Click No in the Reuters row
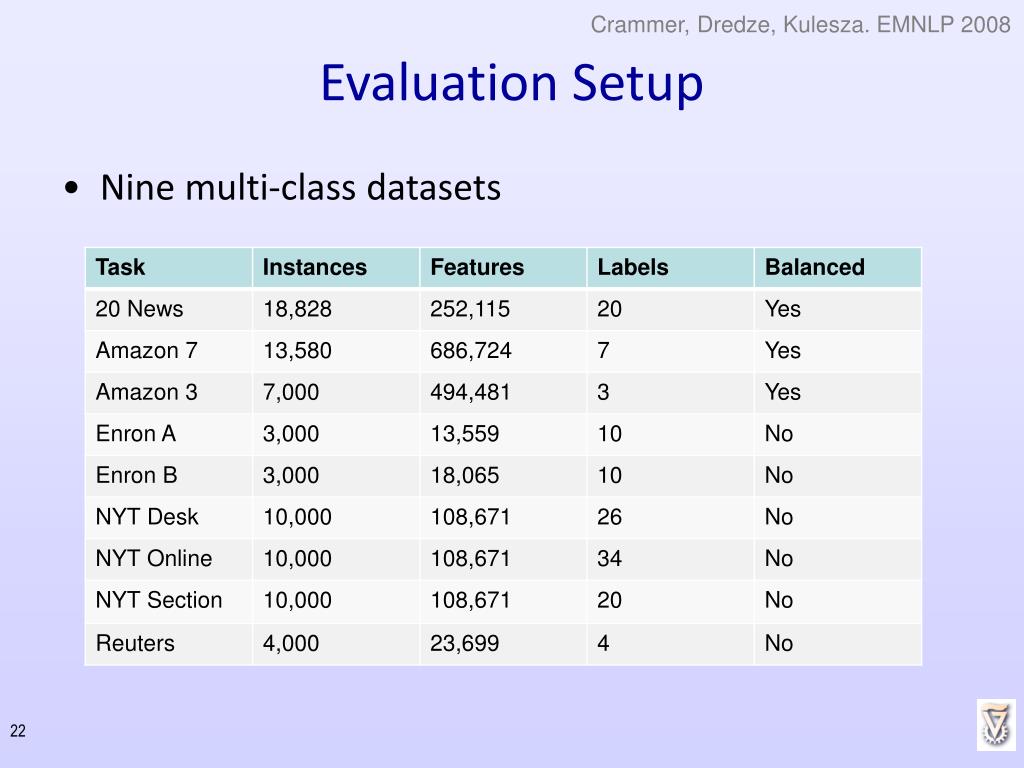 tap(779, 643)
